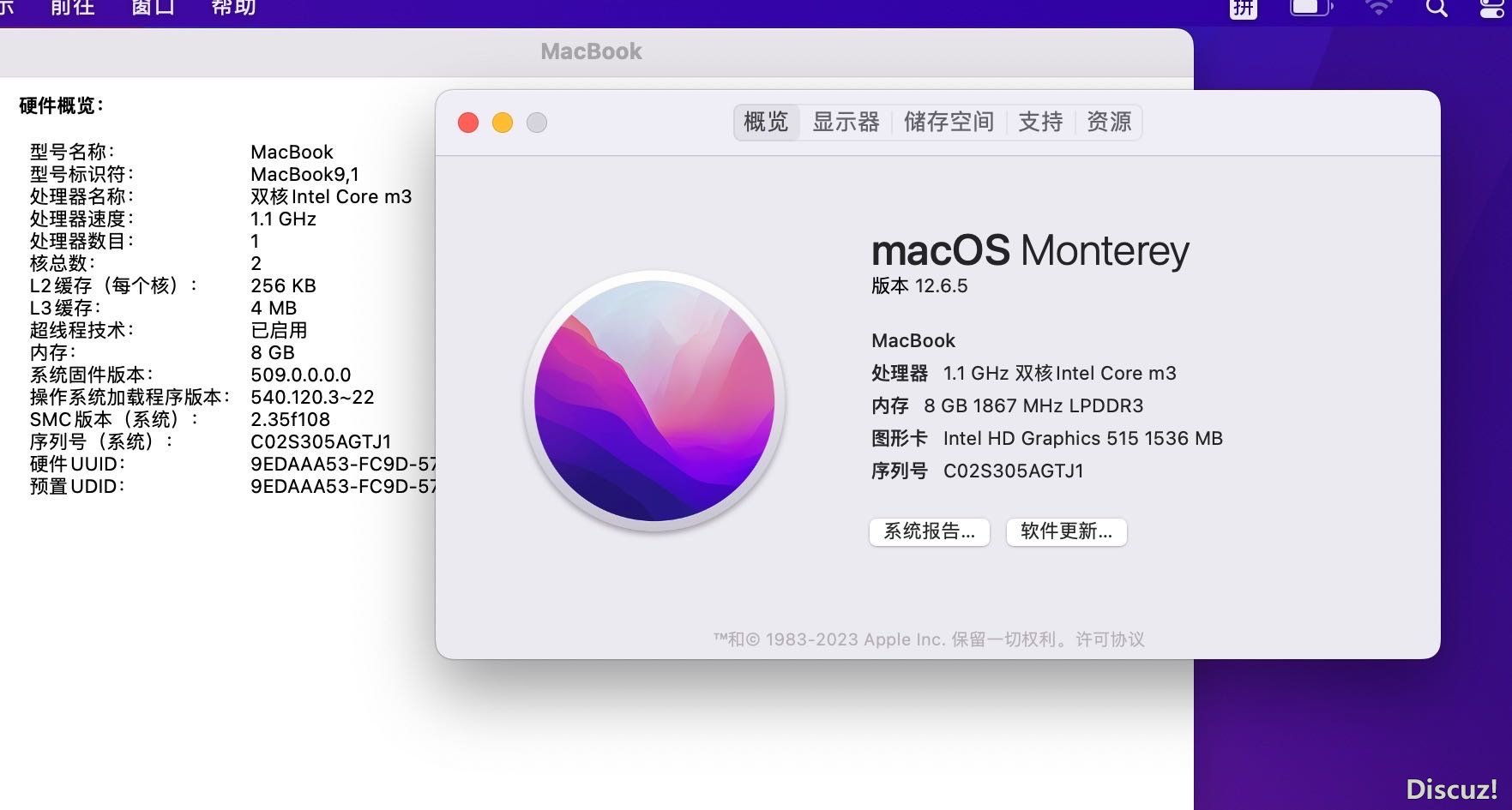Select the 版本 12.6.5 text
This screenshot has height=810, width=1512.
pos(919,286)
